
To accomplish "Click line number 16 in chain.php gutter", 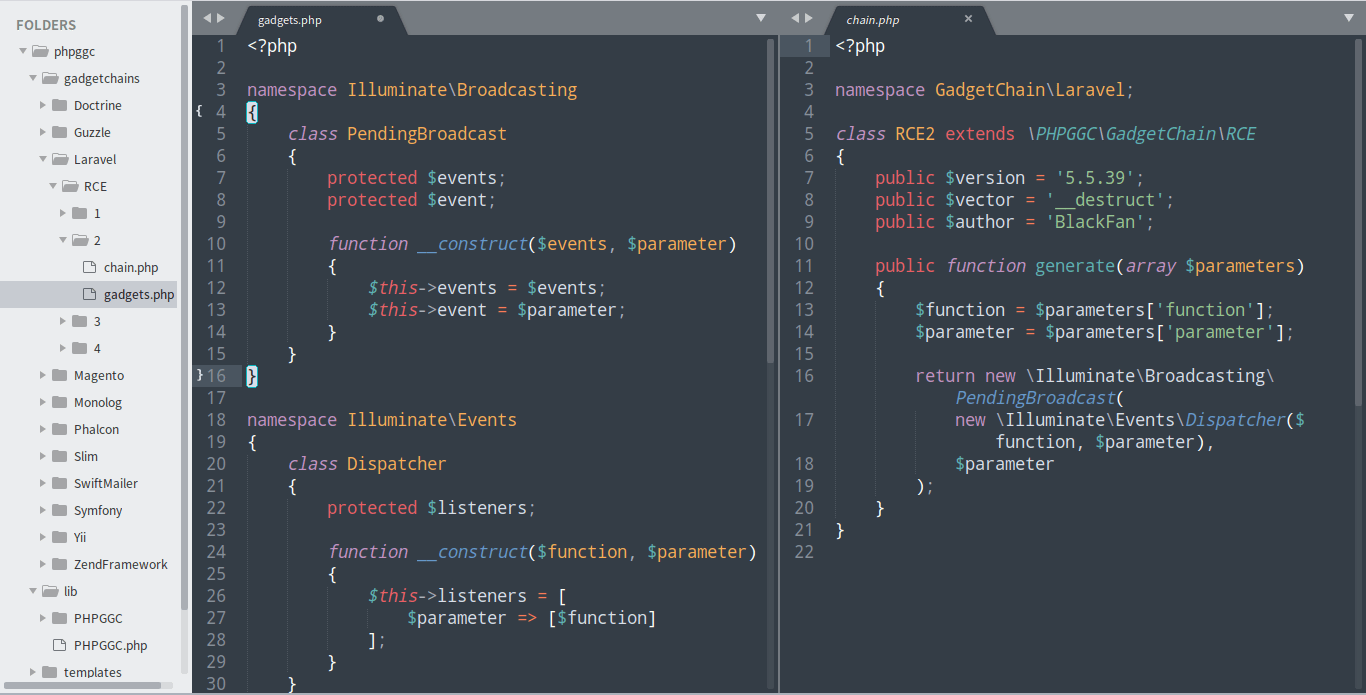I will tap(804, 375).
